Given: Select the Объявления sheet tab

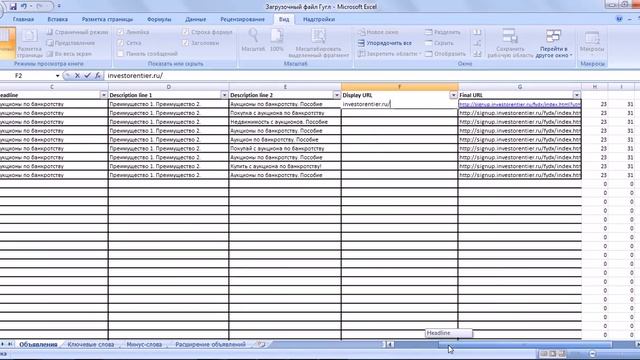Looking at the screenshot, I should point(38,344).
